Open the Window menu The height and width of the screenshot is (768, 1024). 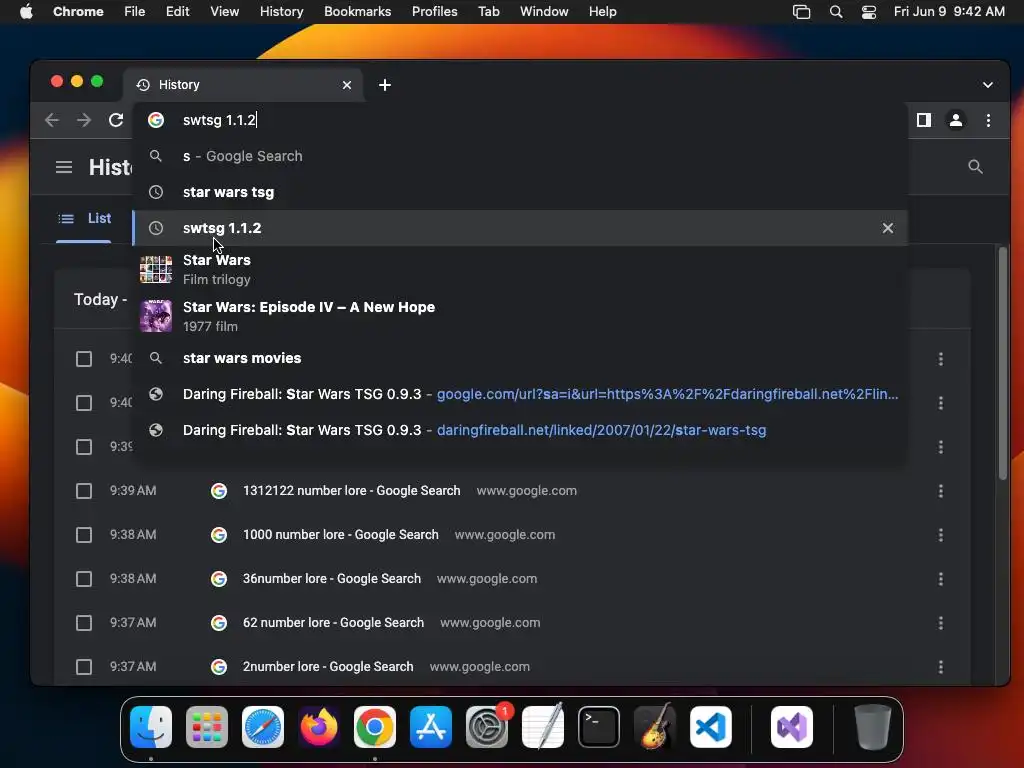tap(544, 12)
